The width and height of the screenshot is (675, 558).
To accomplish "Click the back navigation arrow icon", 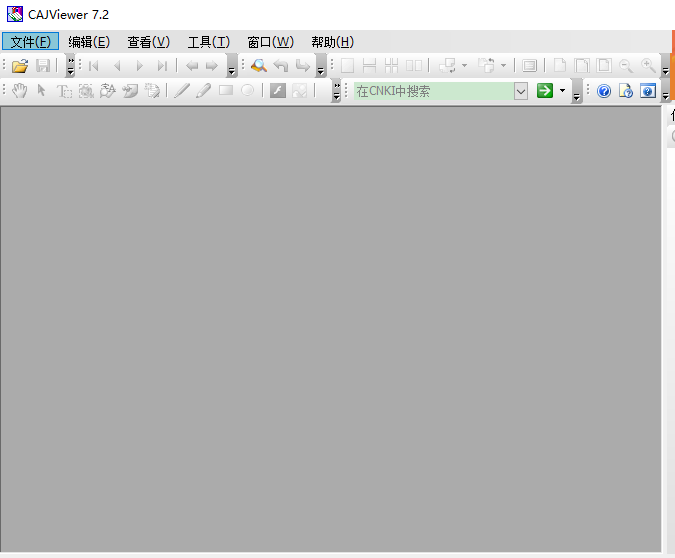I will click(192, 66).
